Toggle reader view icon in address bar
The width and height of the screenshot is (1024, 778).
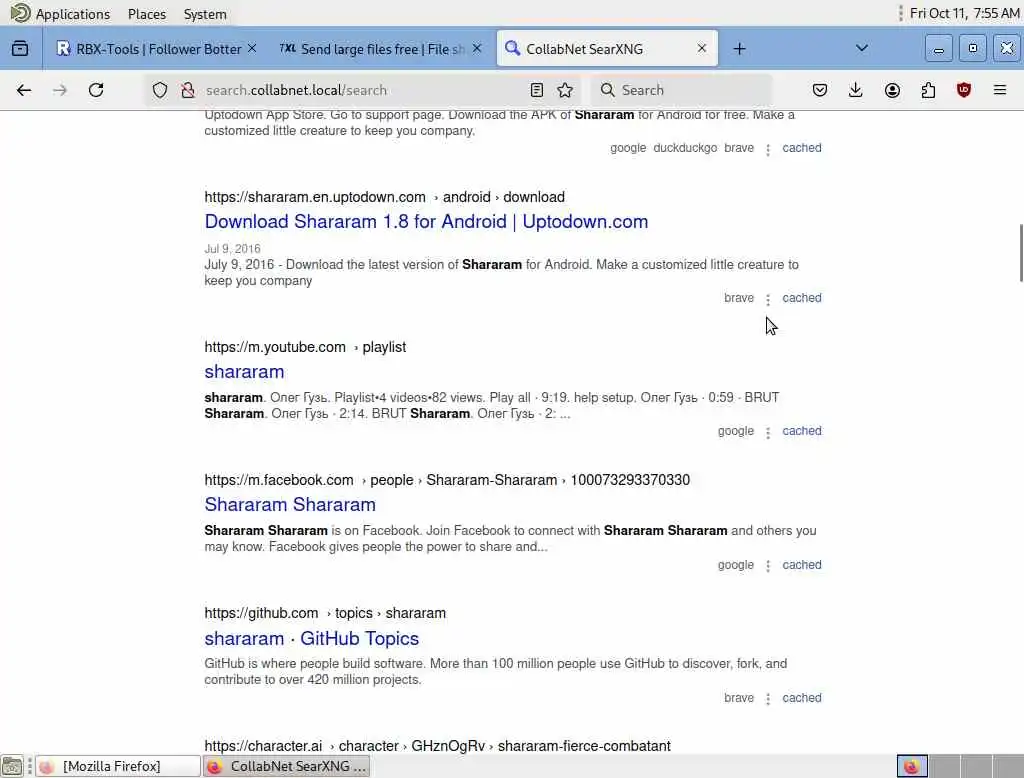point(537,90)
